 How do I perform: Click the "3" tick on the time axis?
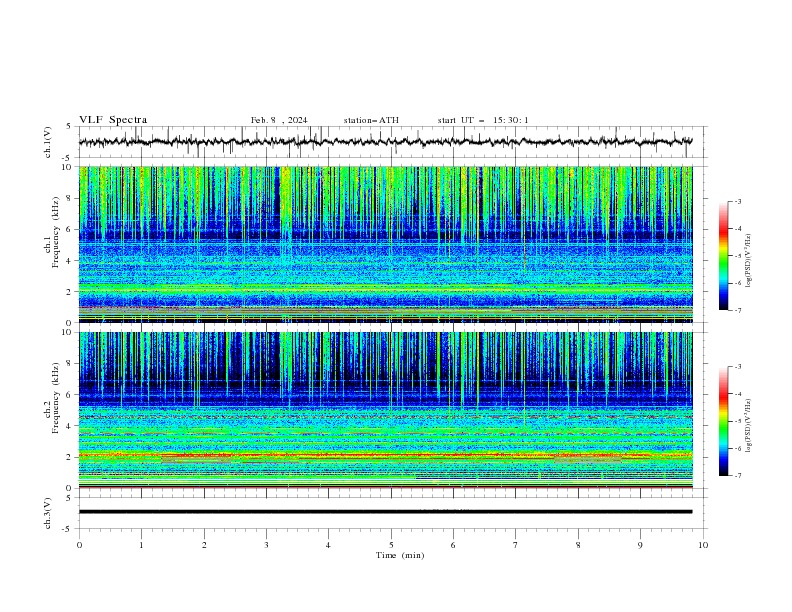point(266,545)
